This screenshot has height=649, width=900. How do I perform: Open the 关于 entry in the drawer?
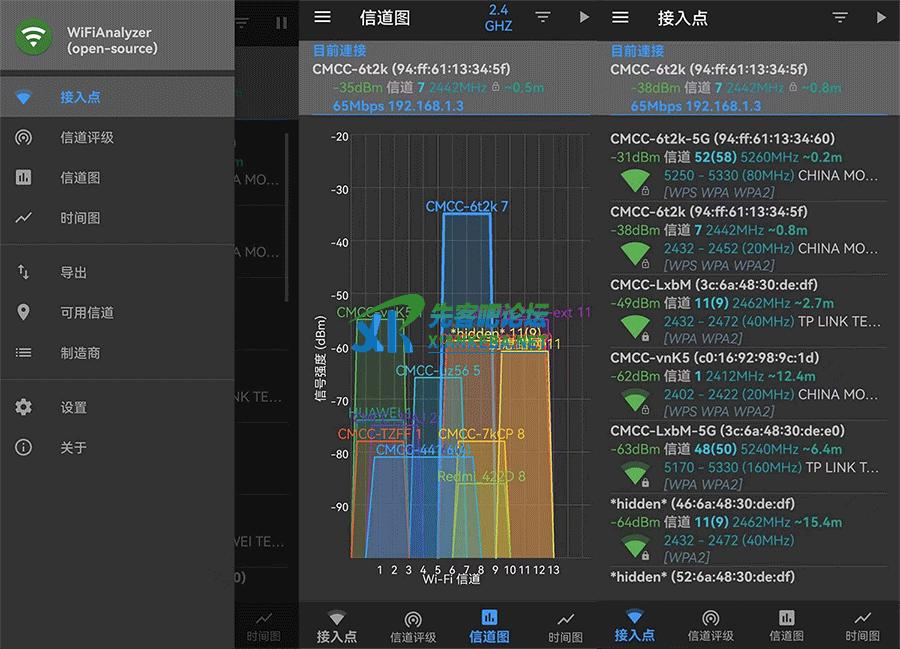(73, 448)
